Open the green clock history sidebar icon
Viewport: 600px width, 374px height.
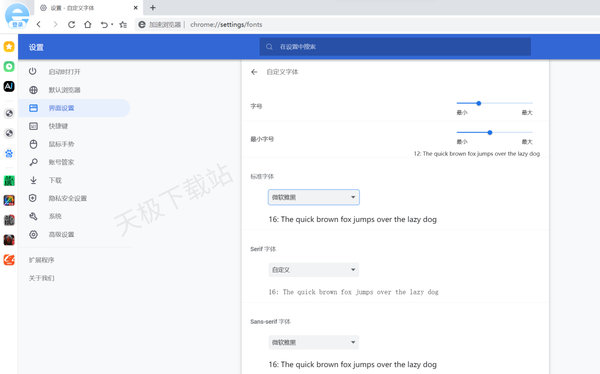(9, 67)
